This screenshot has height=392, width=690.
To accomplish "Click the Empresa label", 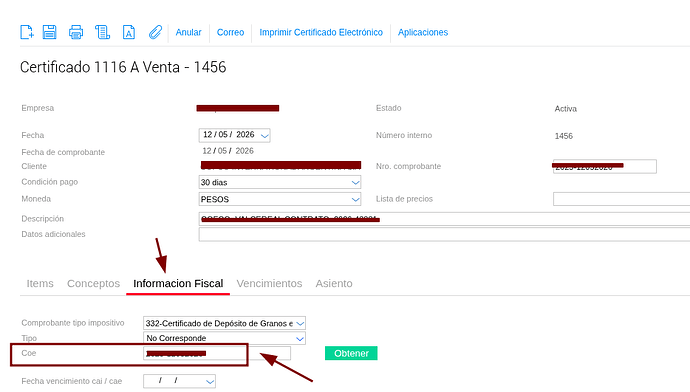I will (x=38, y=108).
